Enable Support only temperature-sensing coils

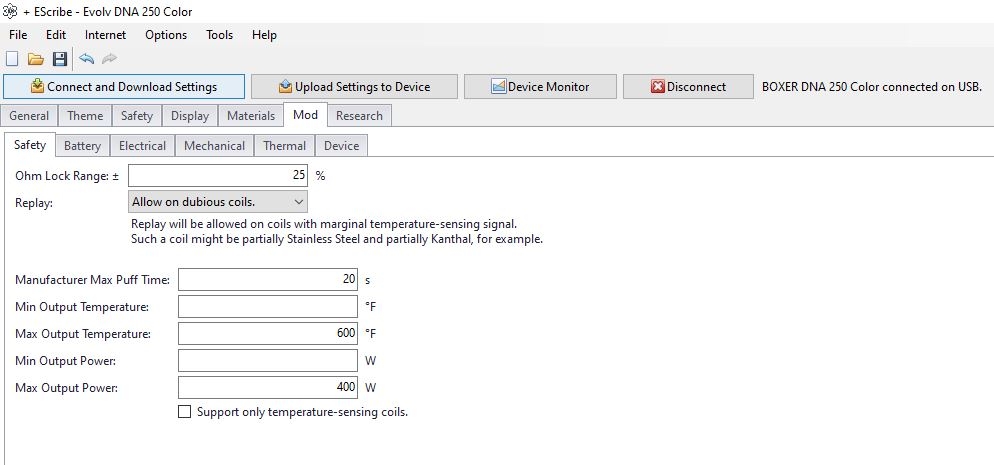184,412
